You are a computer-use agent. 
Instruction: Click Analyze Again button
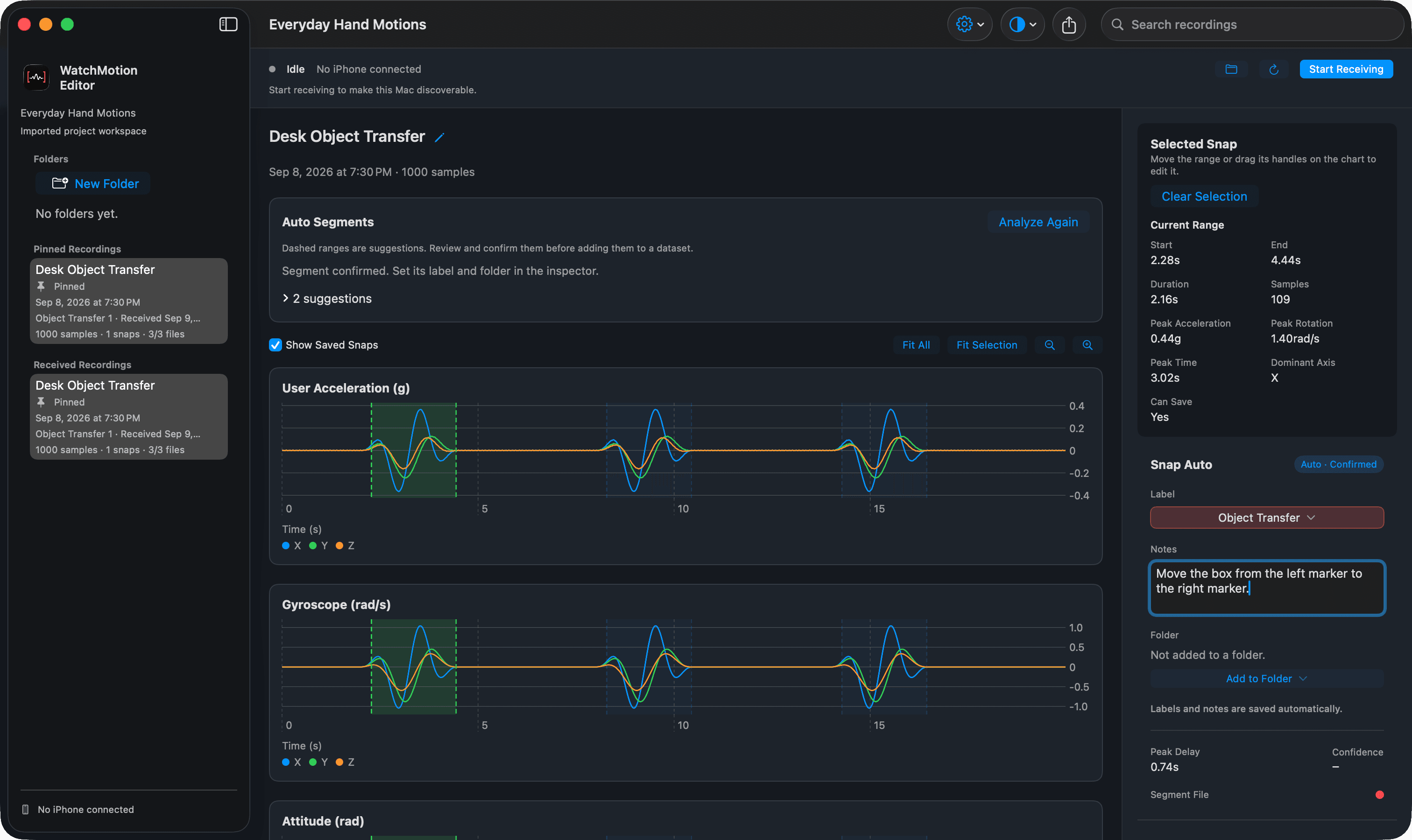1038,222
